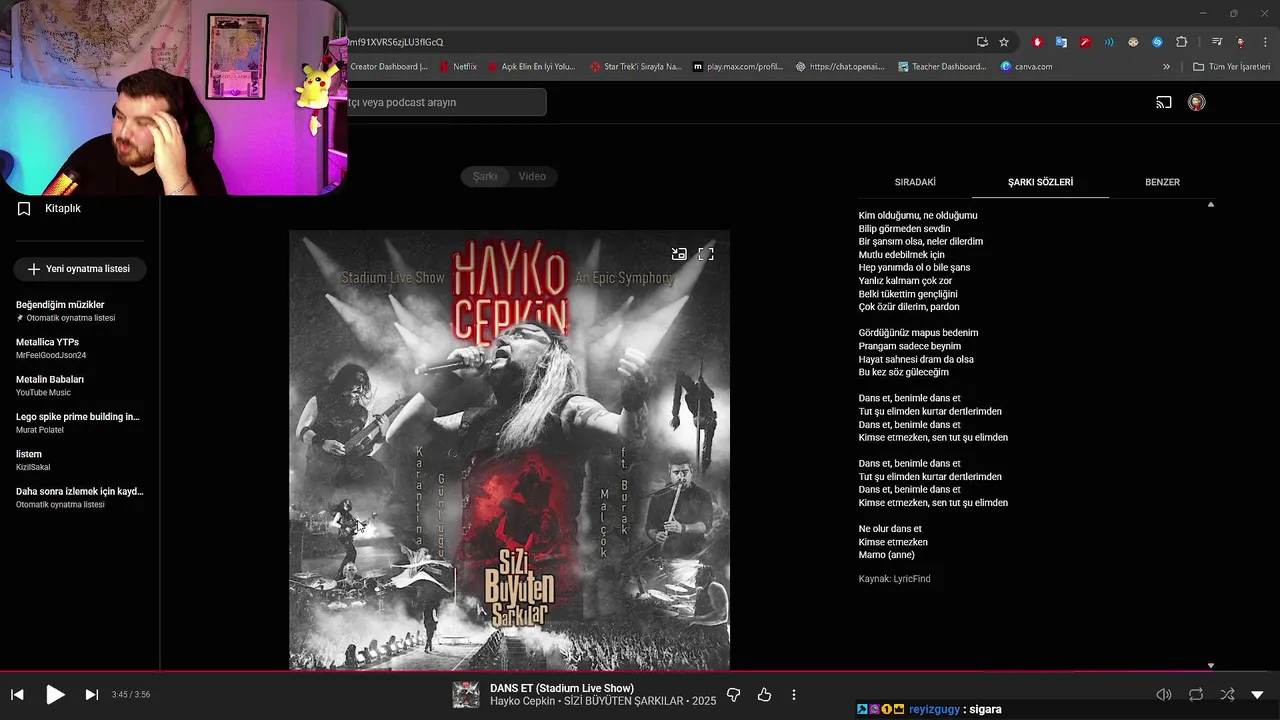Click the volume speaker icon
Image resolution: width=1280 pixels, height=720 pixels.
point(1164,694)
